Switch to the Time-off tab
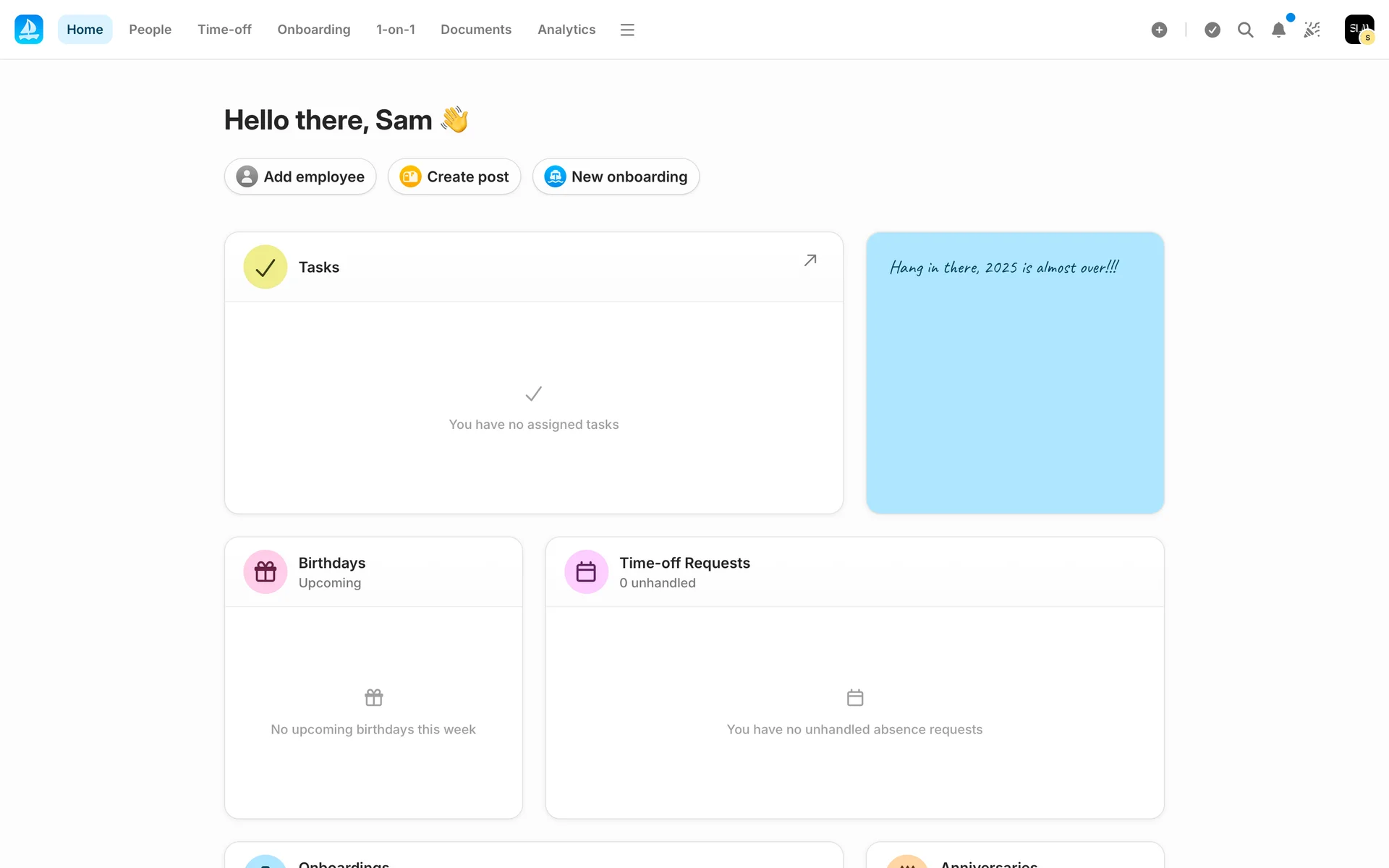Screen dimensions: 1389x868 click(224, 30)
